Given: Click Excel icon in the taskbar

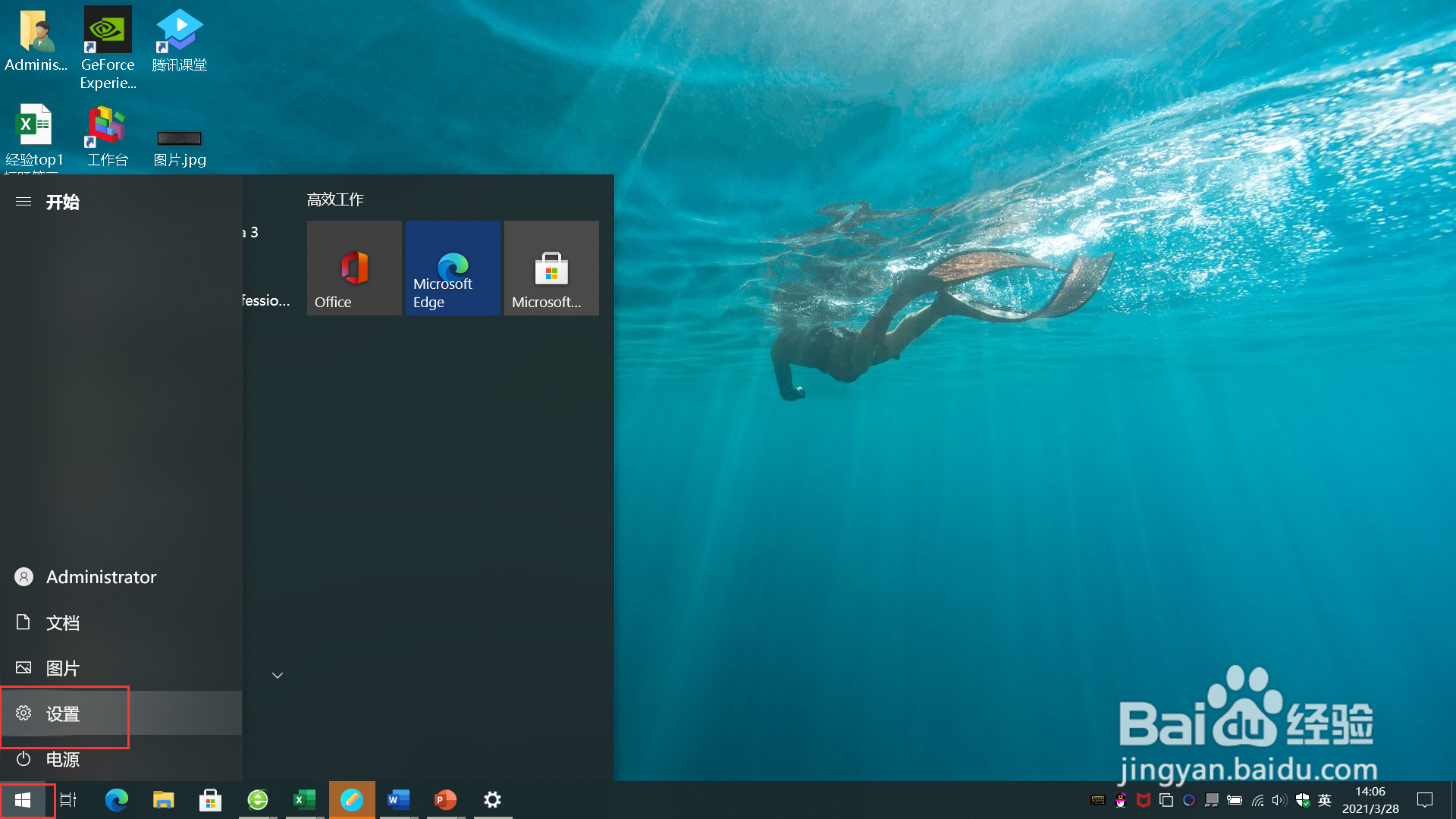Looking at the screenshot, I should click(x=304, y=800).
